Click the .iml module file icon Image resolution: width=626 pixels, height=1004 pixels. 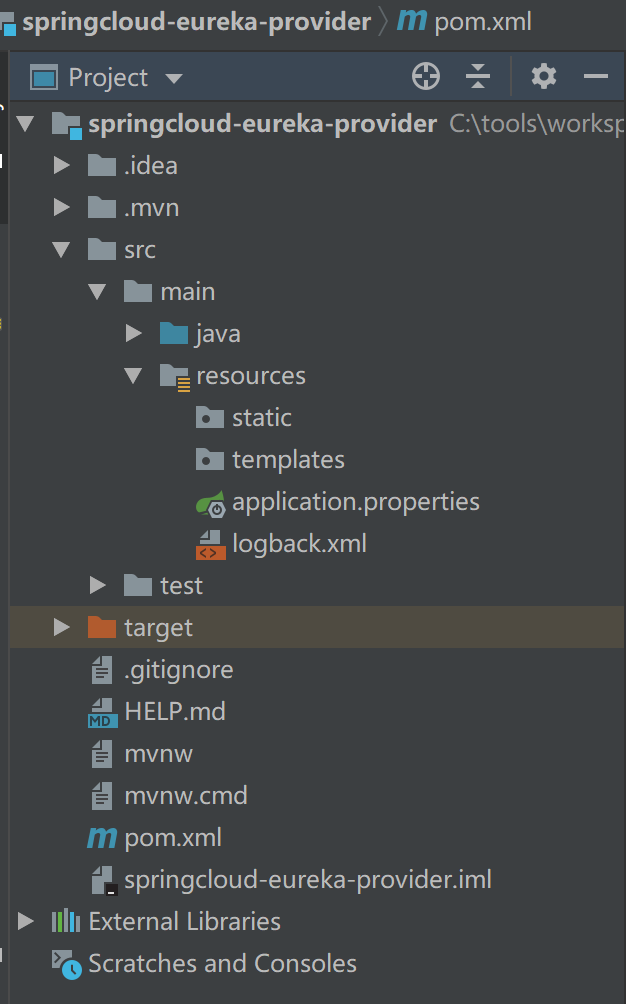[104, 880]
